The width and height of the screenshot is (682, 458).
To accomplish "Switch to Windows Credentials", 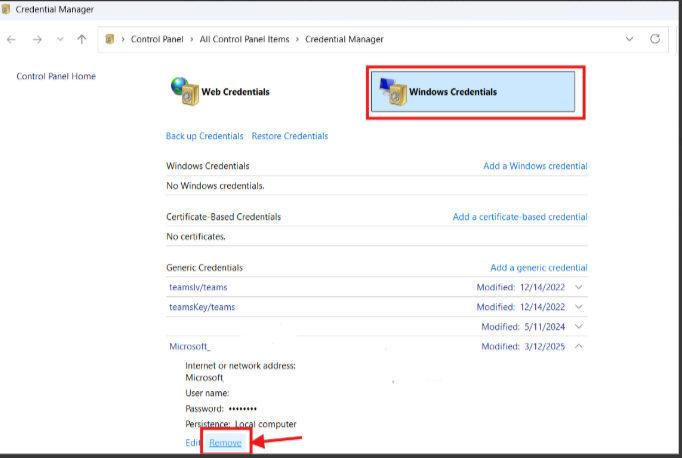I will [x=473, y=92].
